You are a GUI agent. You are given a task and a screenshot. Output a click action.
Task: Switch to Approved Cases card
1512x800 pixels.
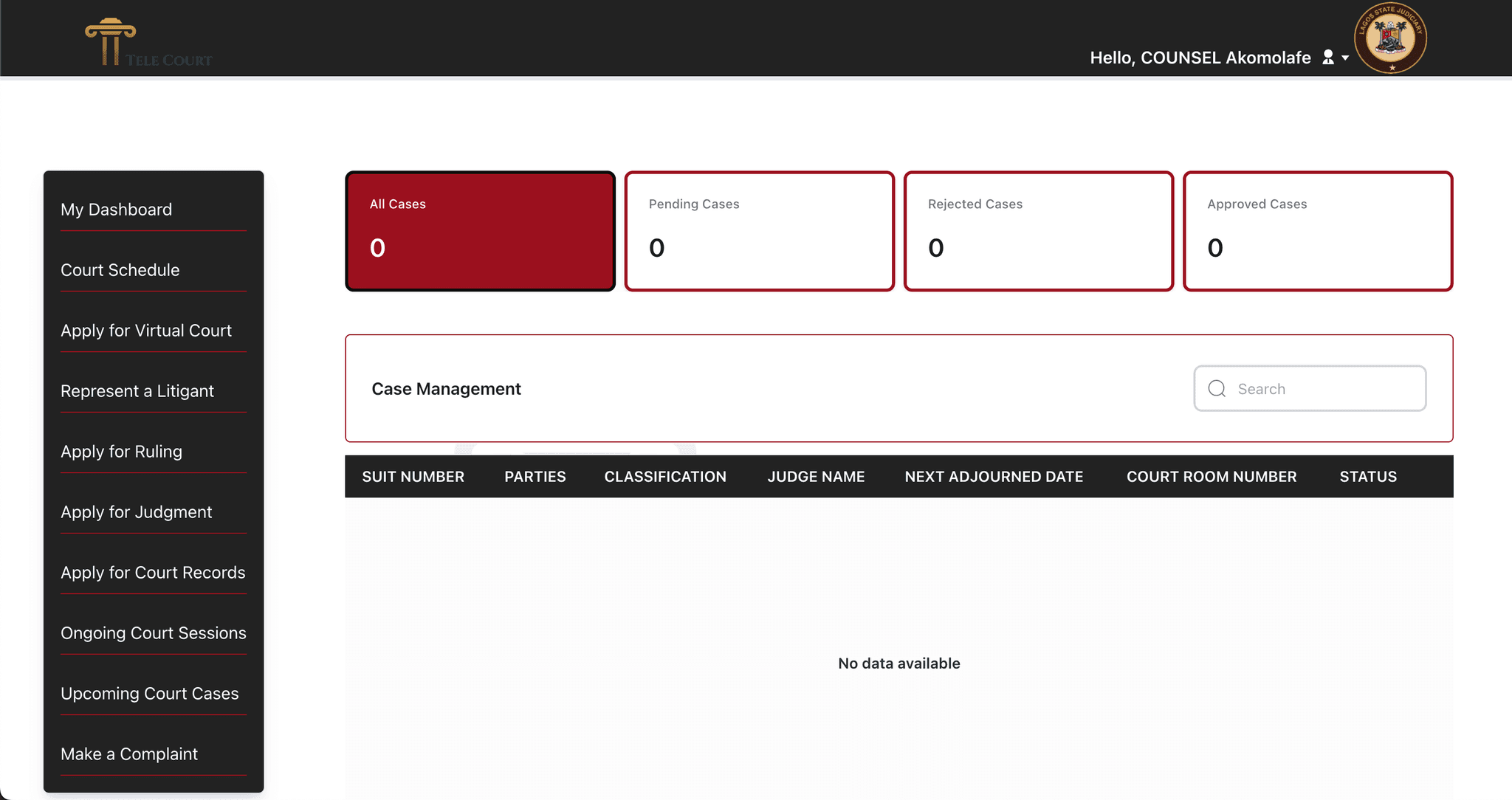click(1318, 231)
